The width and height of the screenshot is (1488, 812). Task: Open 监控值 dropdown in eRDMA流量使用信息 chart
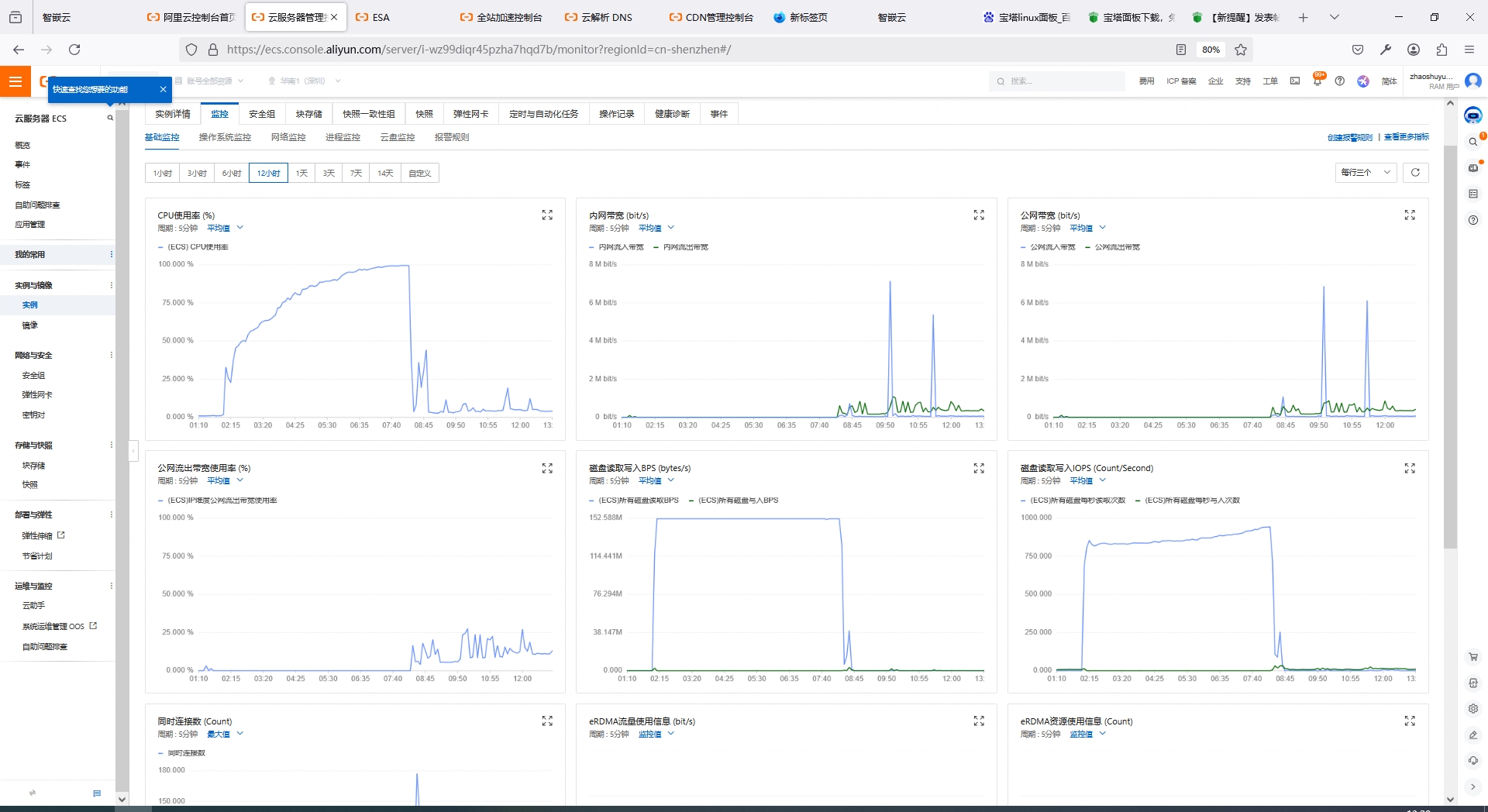coord(656,734)
